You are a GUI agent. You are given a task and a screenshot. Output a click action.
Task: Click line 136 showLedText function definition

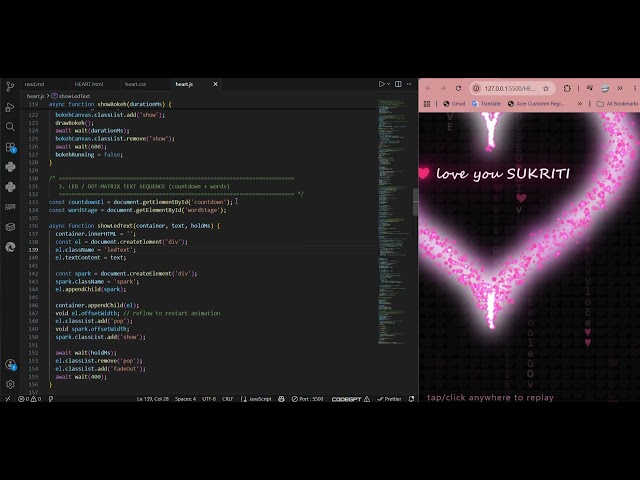[134, 226]
